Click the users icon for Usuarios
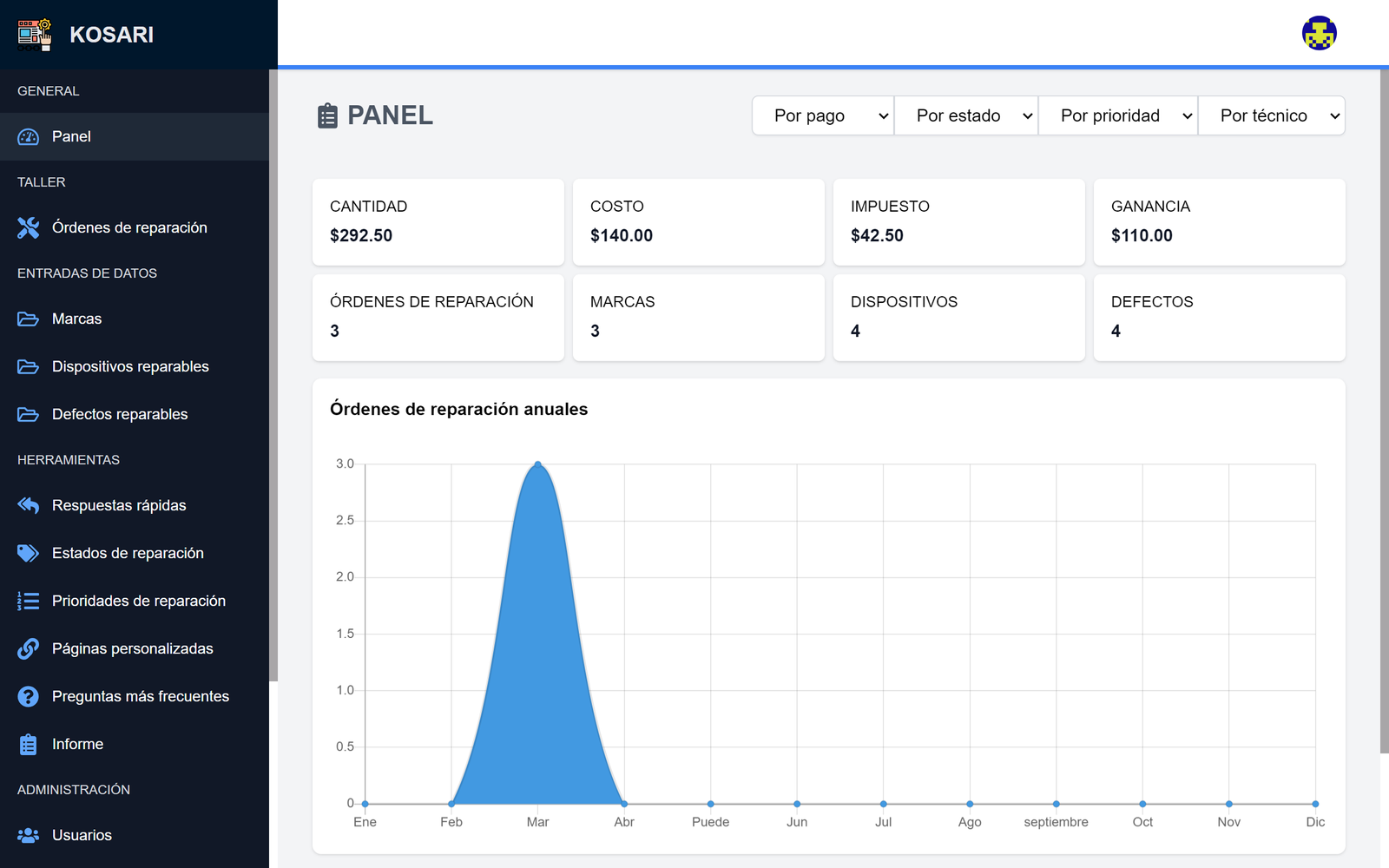Viewport: 1389px width, 868px height. pyautogui.click(x=29, y=835)
